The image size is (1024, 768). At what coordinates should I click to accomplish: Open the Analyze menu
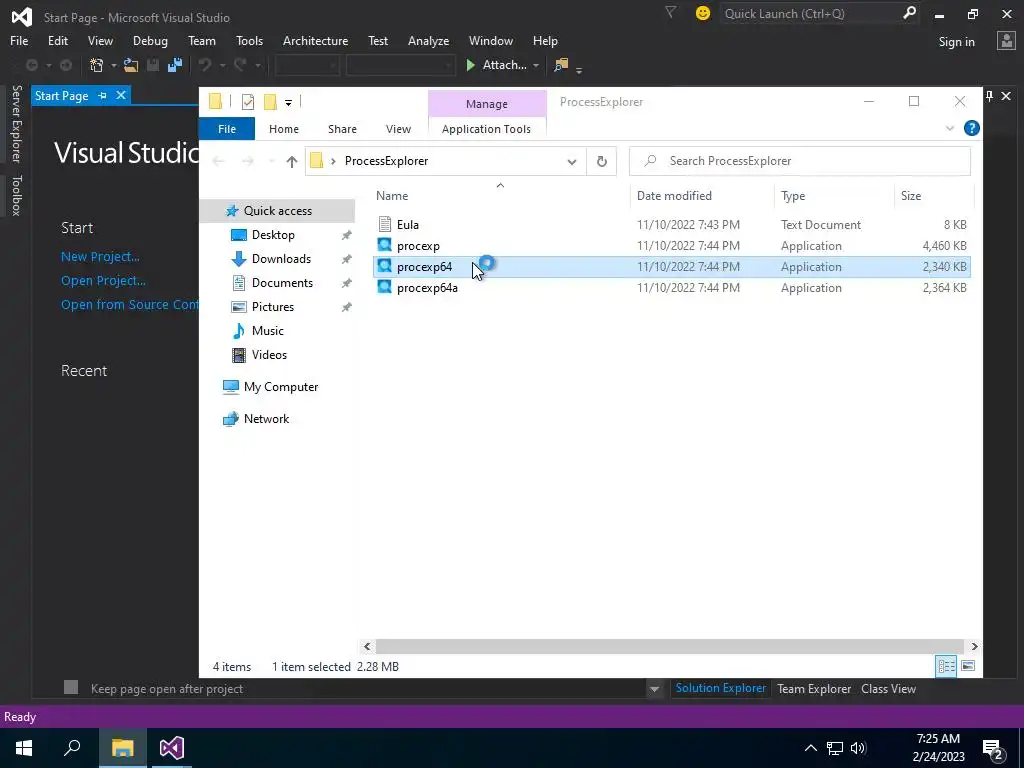[428, 40]
